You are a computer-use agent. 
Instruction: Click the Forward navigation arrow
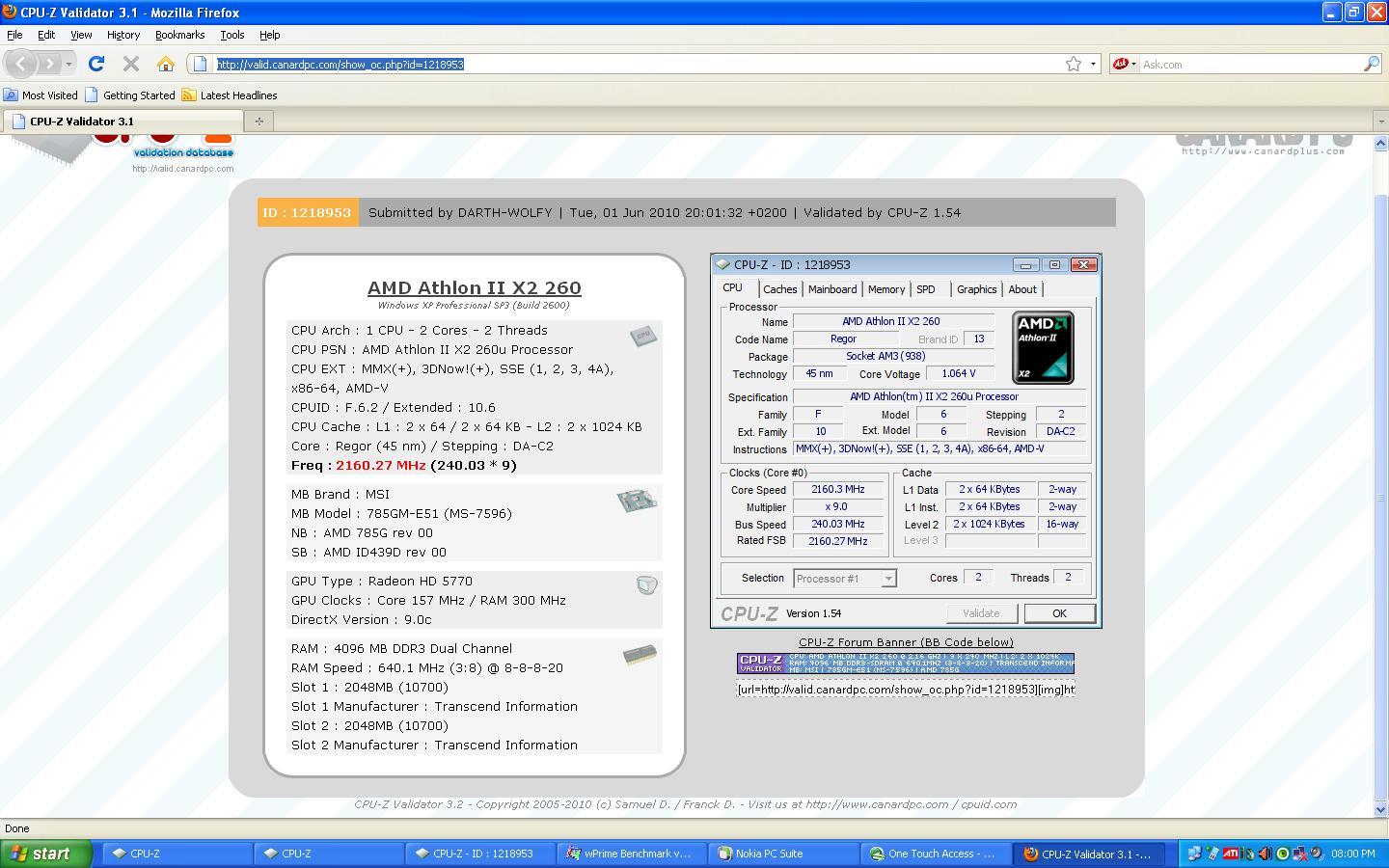[48, 64]
